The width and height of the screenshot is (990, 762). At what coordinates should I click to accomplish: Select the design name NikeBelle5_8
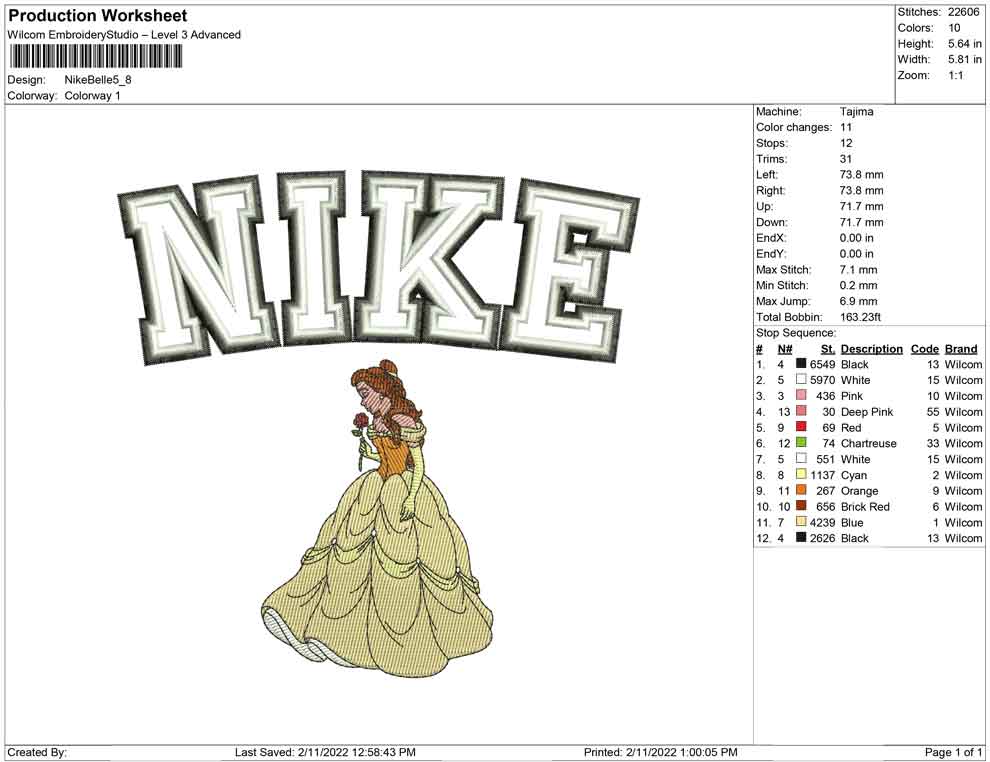(98, 80)
